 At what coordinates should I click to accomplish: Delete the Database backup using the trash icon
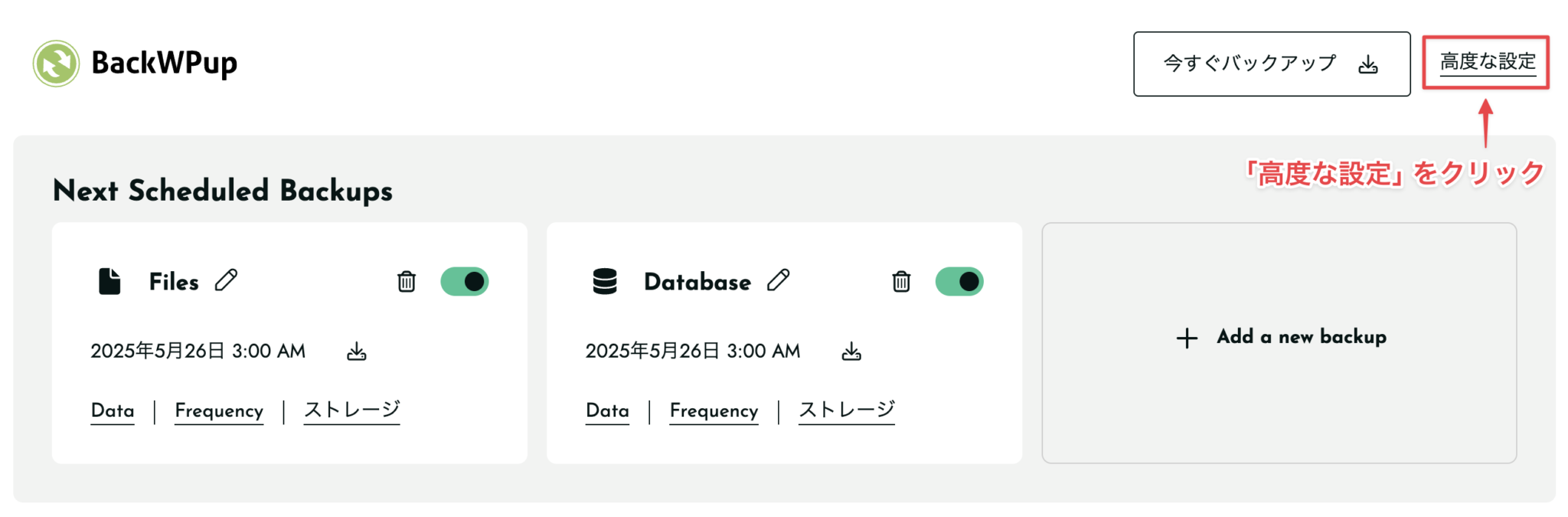click(901, 282)
